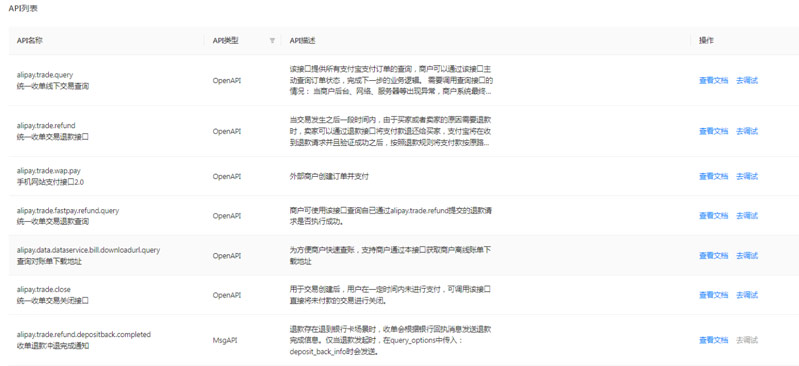This screenshot has width=799, height=366.
Task: Click 去调试 in alipay.trade.wap.pay row
Action: 747,176
